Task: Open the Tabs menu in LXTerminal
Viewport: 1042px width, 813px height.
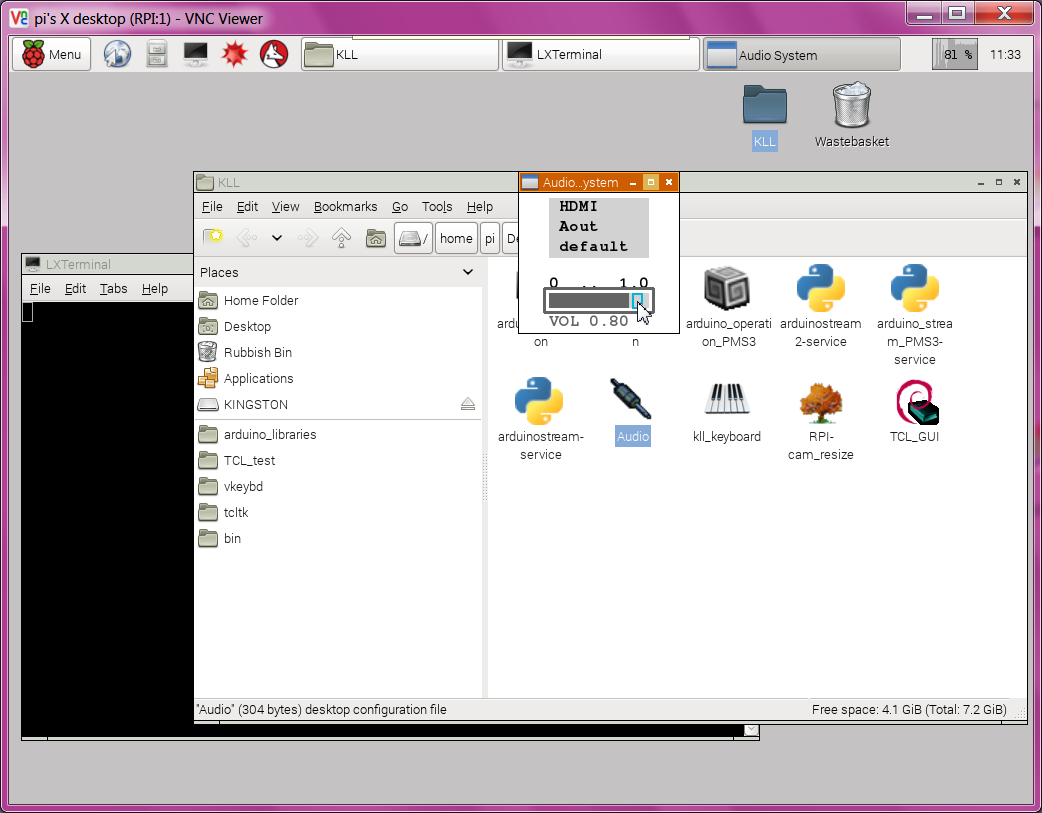Action: (113, 288)
